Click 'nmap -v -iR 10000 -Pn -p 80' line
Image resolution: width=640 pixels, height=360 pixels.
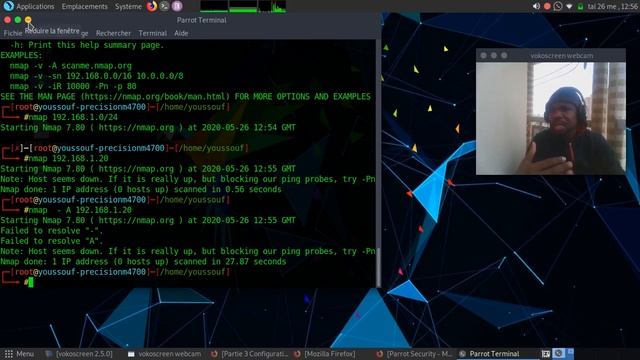pyautogui.click(x=73, y=87)
